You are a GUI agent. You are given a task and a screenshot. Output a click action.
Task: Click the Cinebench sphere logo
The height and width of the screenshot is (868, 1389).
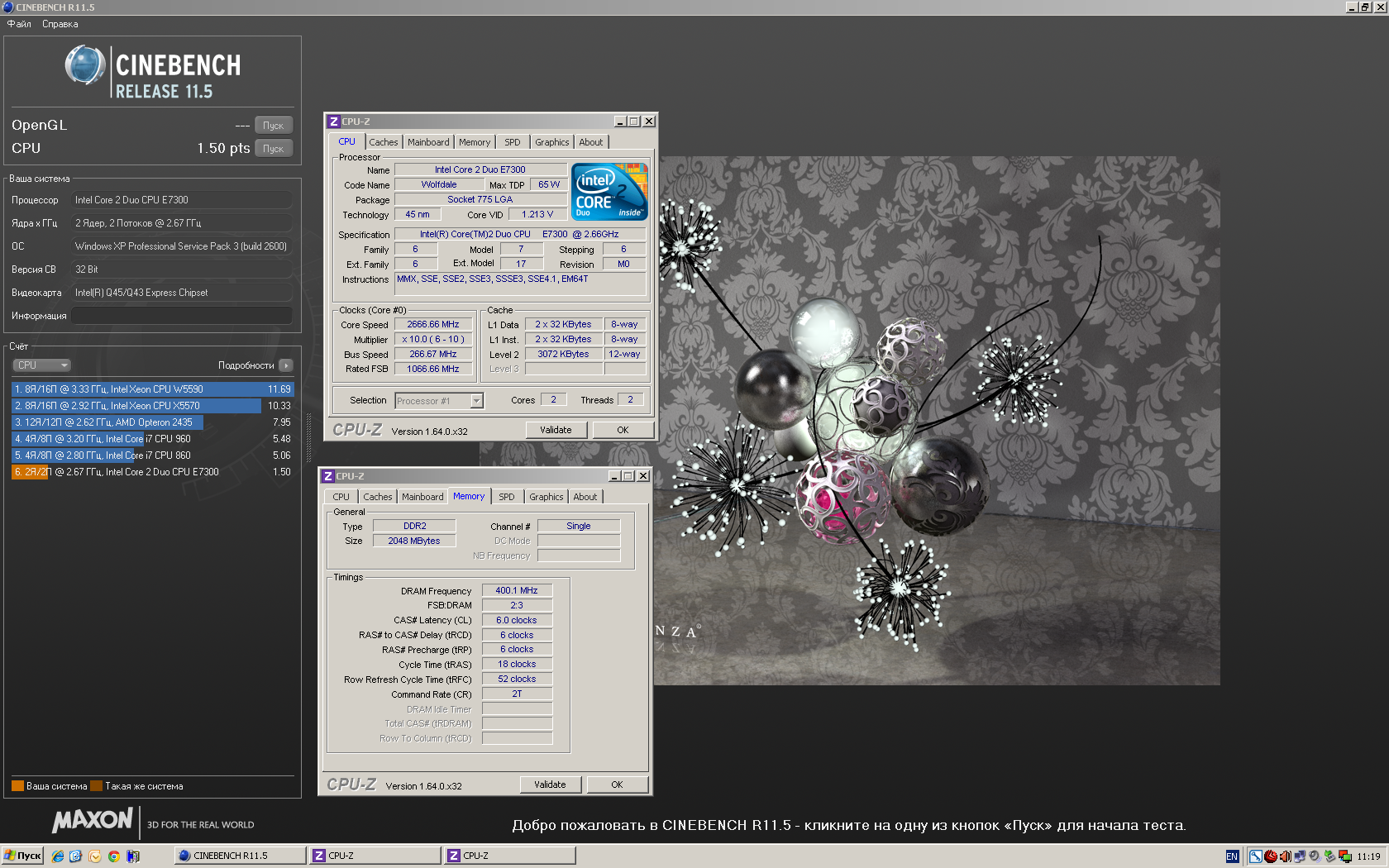85,65
